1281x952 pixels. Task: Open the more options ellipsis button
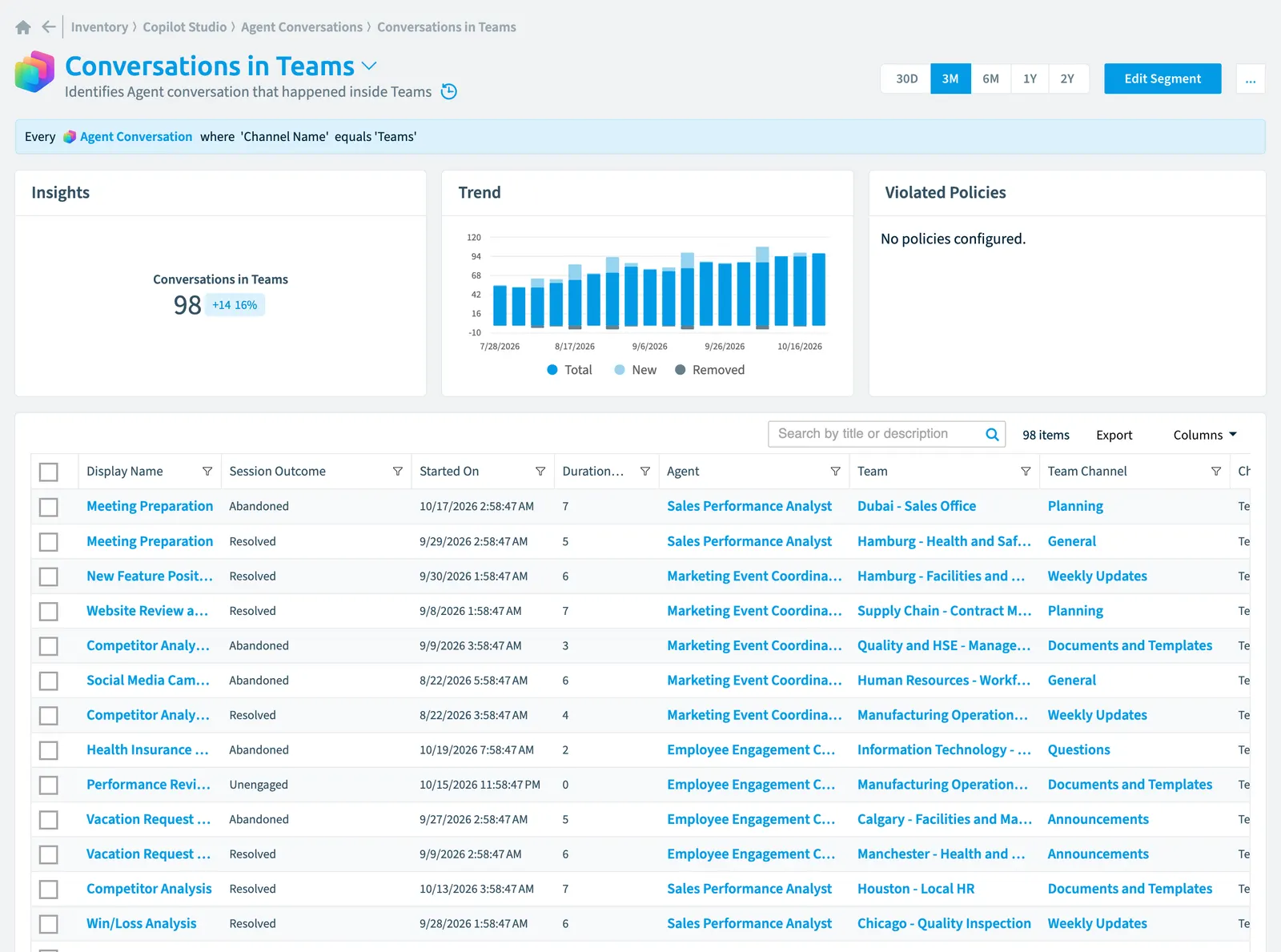(x=1251, y=78)
